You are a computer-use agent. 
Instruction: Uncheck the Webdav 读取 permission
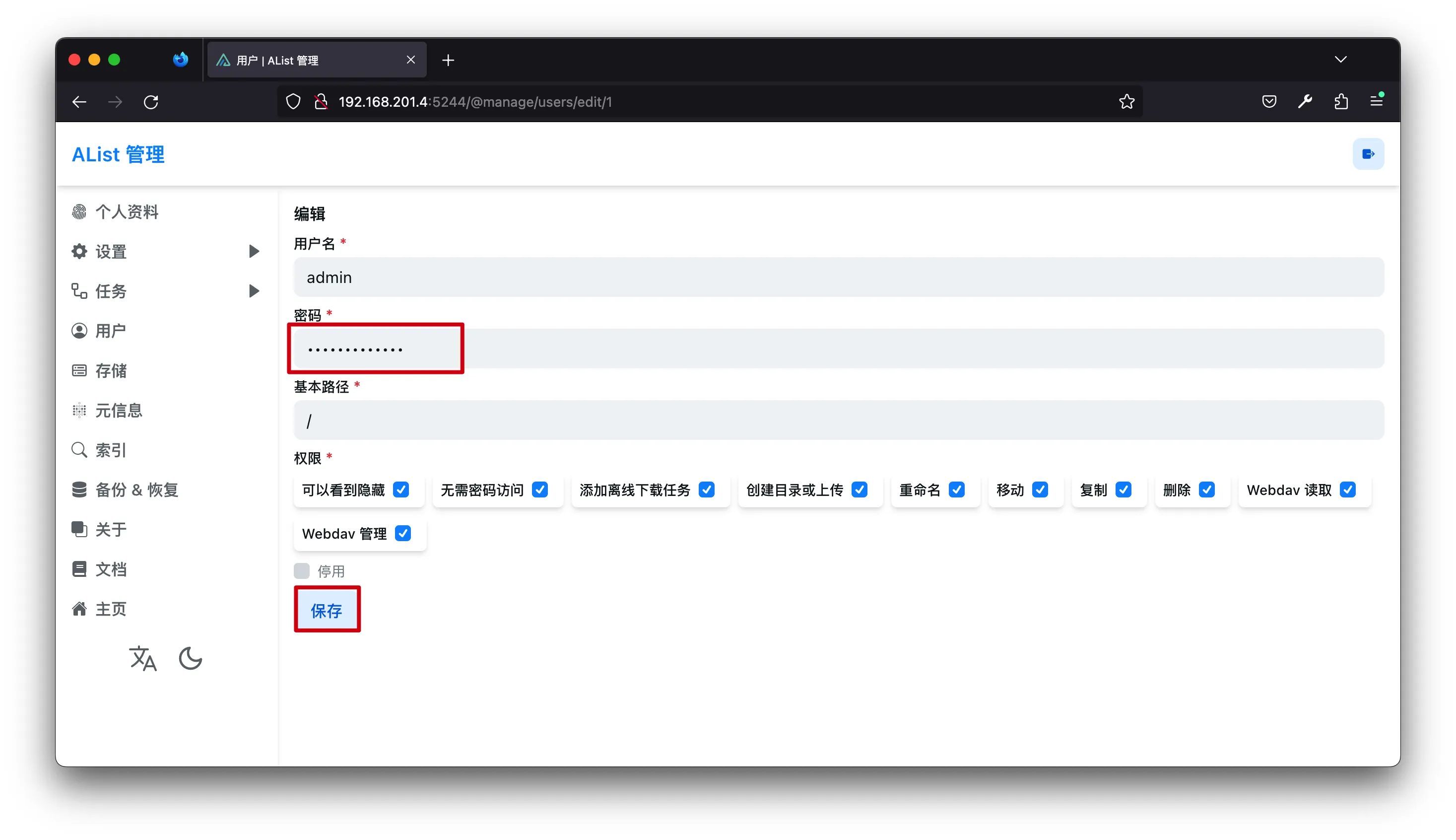pos(1348,490)
